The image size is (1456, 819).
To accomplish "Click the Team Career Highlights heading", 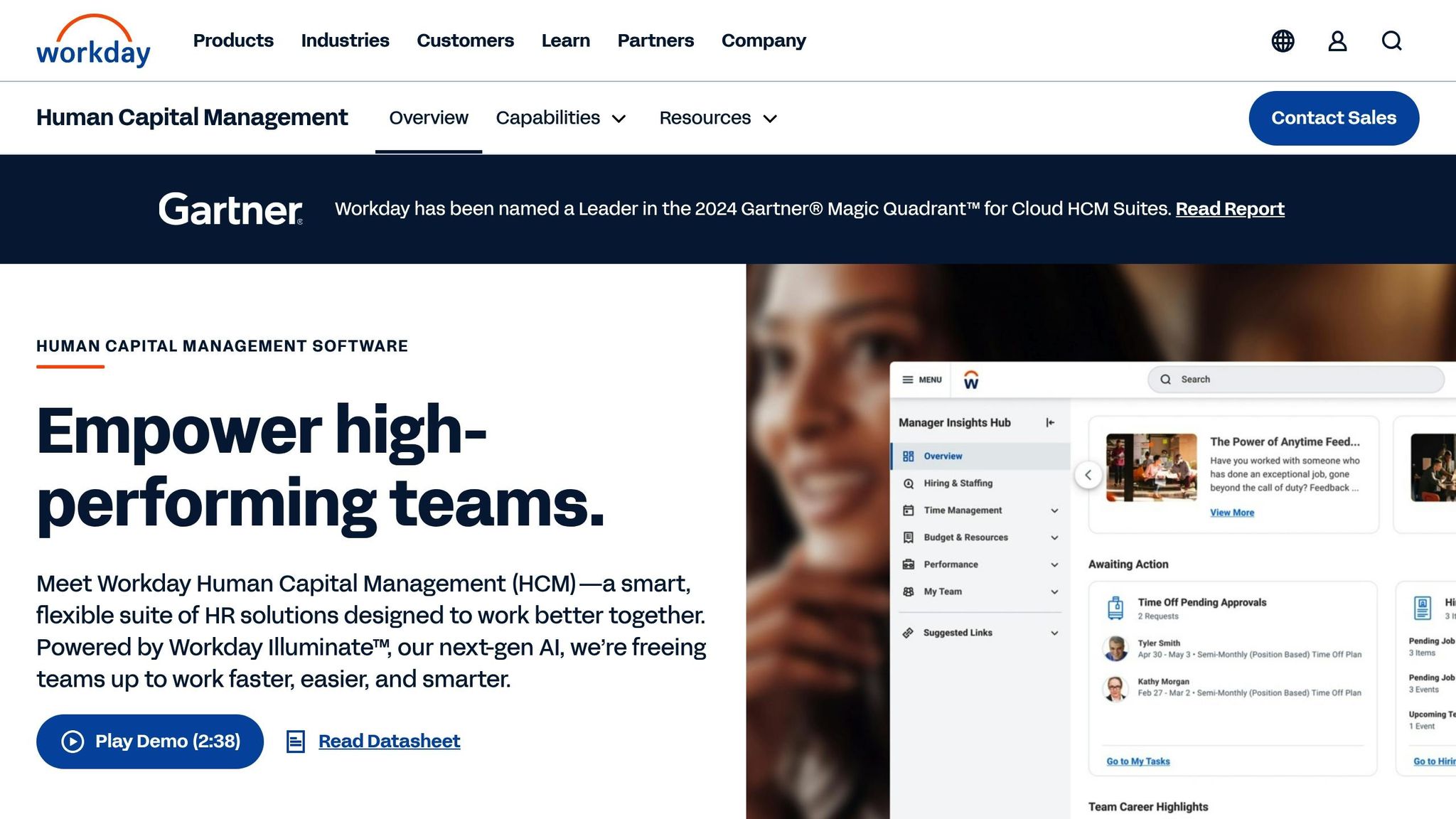I will (1148, 807).
